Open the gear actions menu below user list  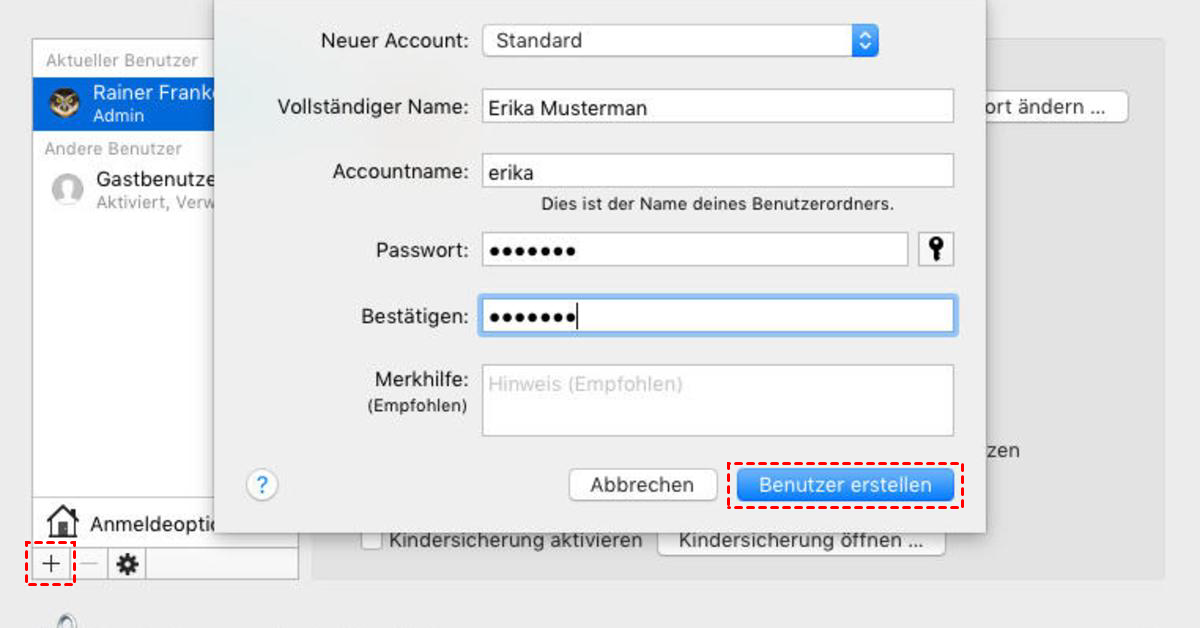pyautogui.click(x=127, y=564)
